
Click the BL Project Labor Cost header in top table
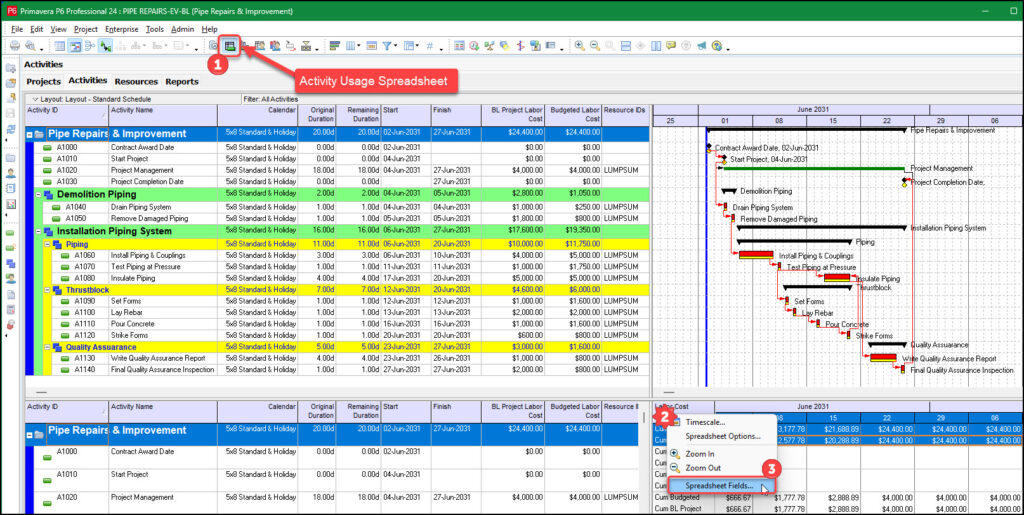513,115
